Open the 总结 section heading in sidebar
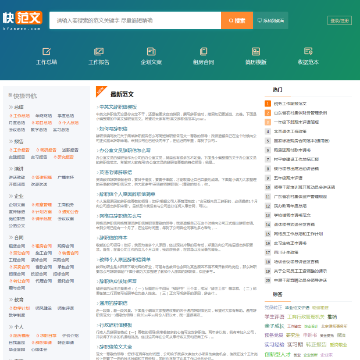 [x=18, y=107]
